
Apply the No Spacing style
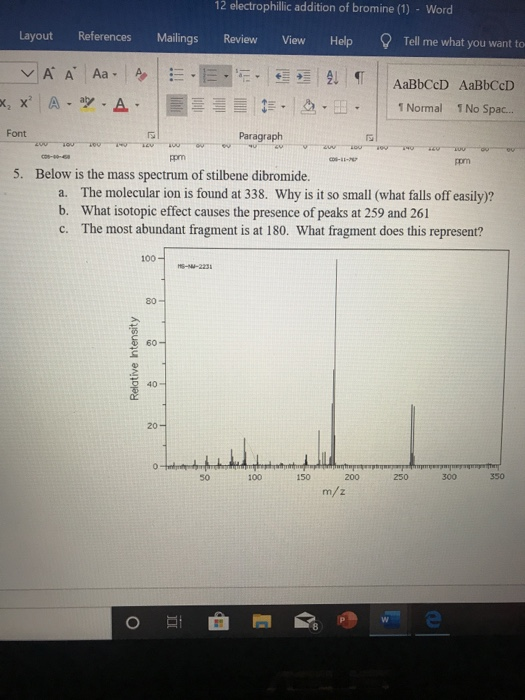pos(487,97)
